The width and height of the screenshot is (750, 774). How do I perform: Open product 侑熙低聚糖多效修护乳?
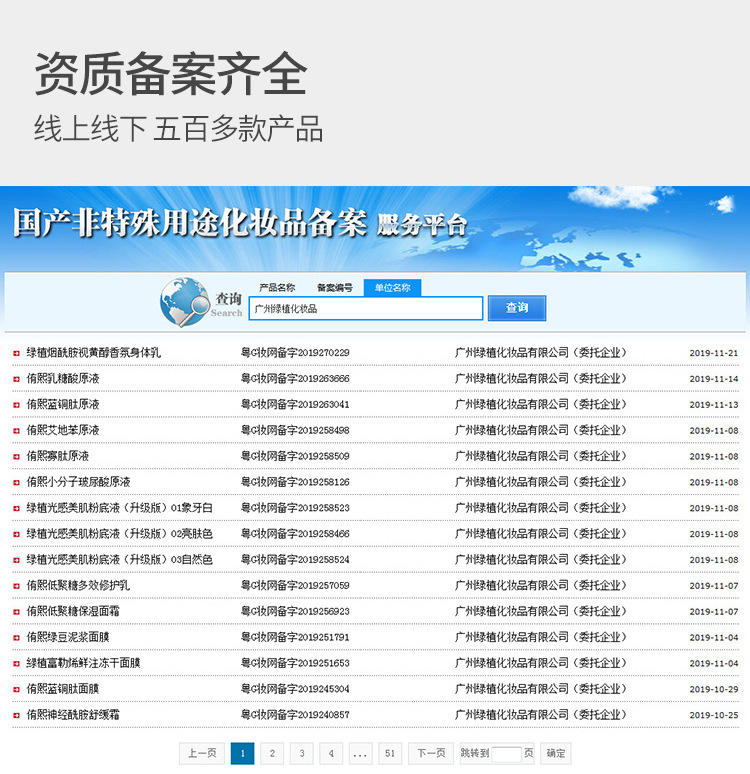click(78, 585)
